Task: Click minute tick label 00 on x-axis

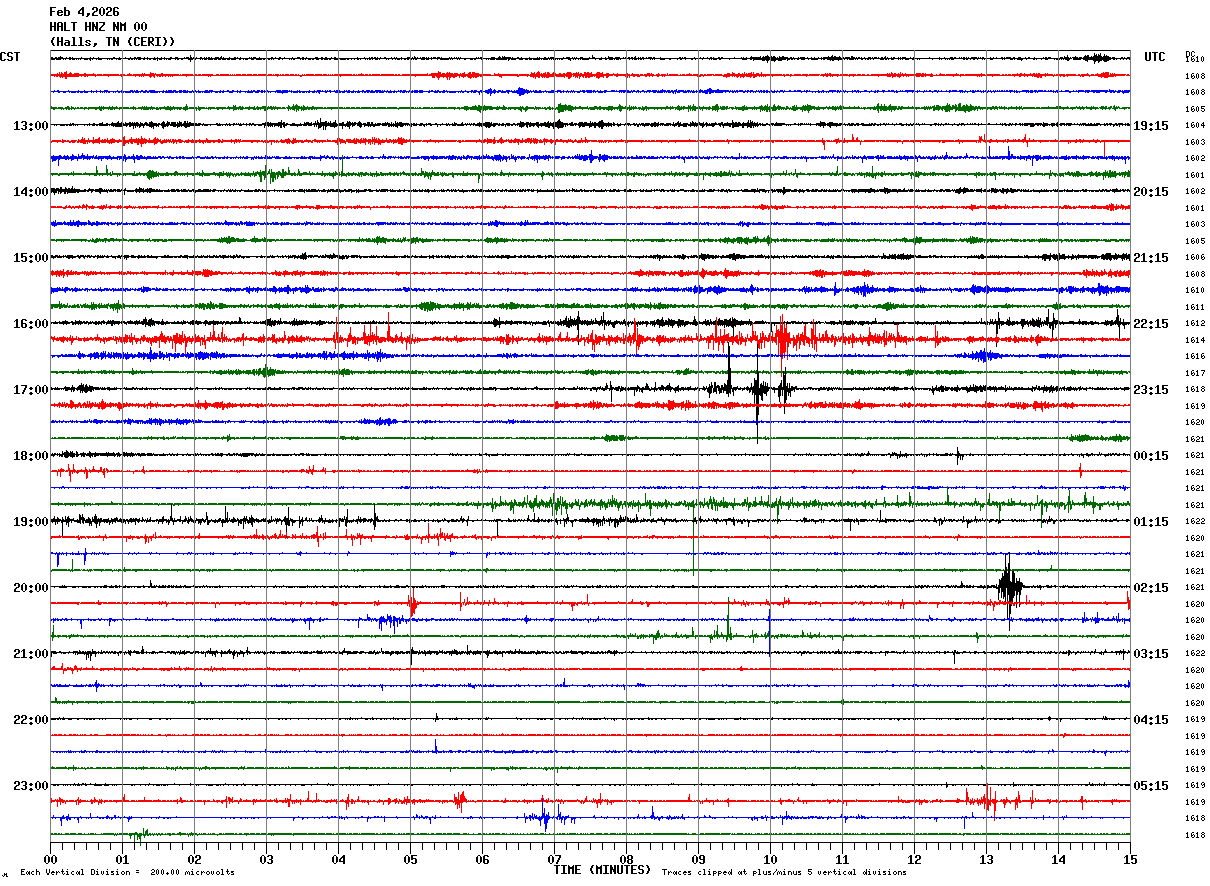Action: pyautogui.click(x=51, y=859)
